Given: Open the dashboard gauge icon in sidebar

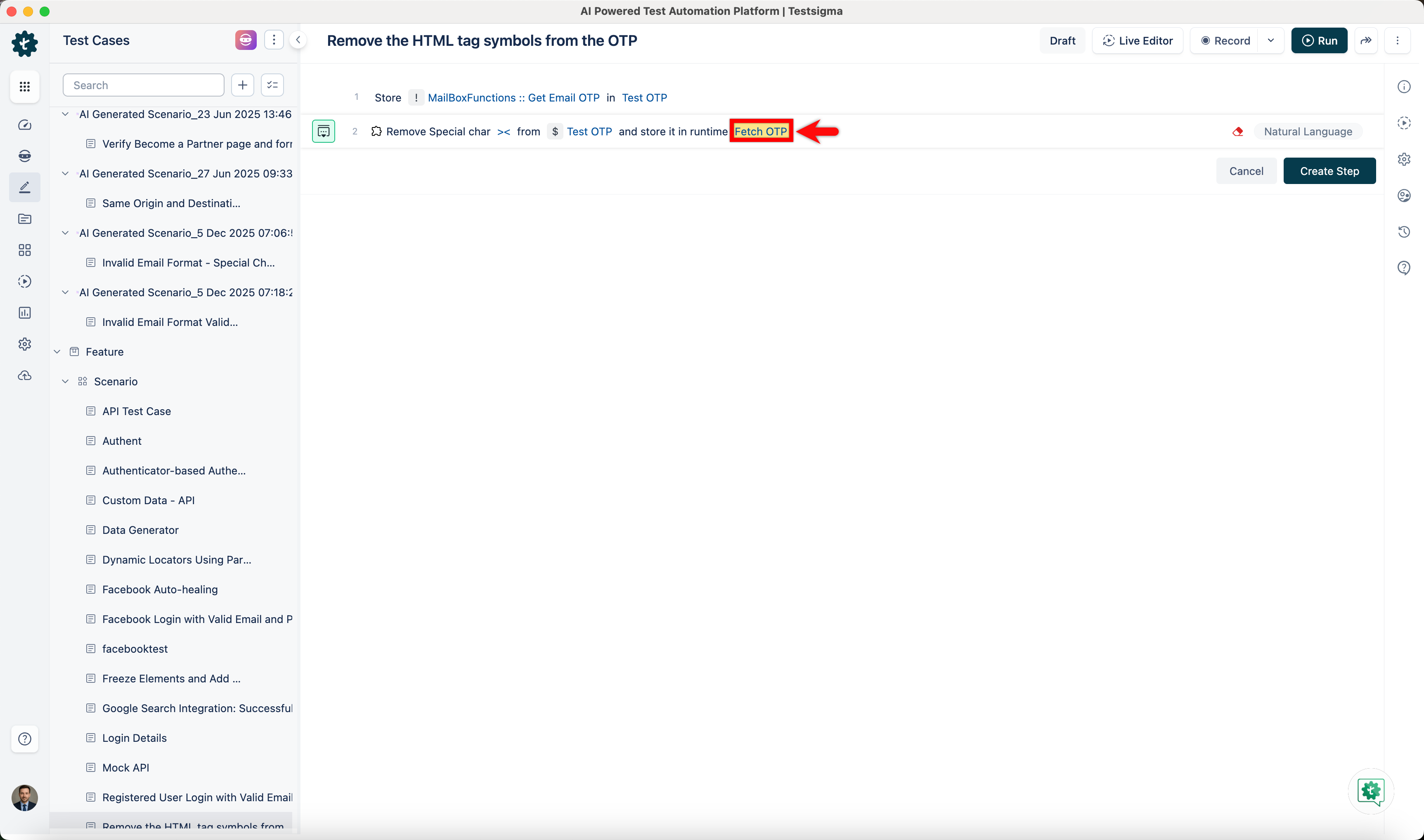Looking at the screenshot, I should [24, 125].
